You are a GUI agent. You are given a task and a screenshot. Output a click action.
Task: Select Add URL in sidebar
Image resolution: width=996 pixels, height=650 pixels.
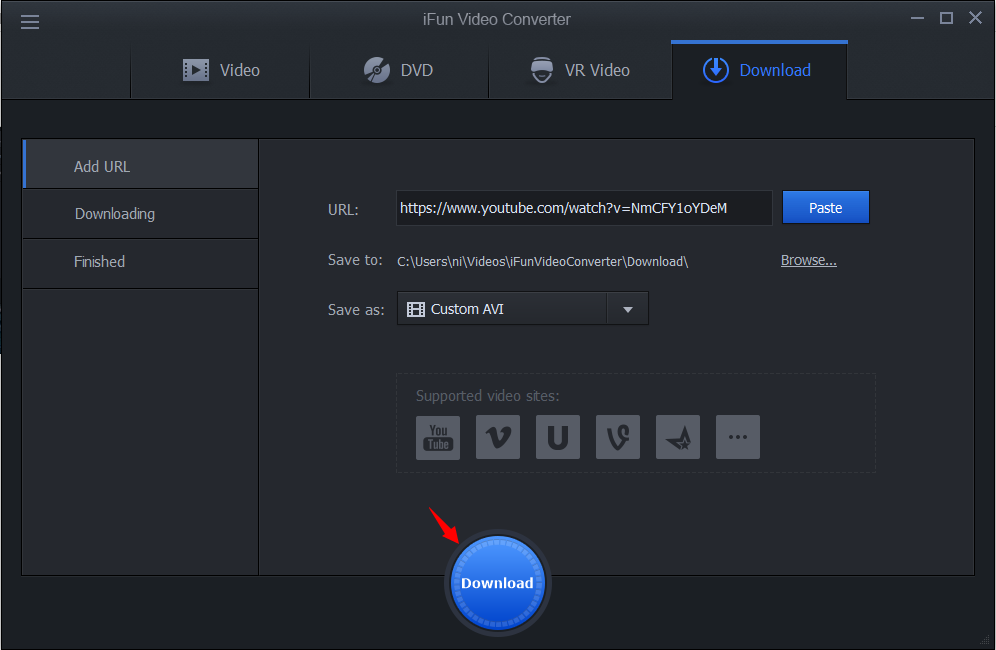coord(140,164)
